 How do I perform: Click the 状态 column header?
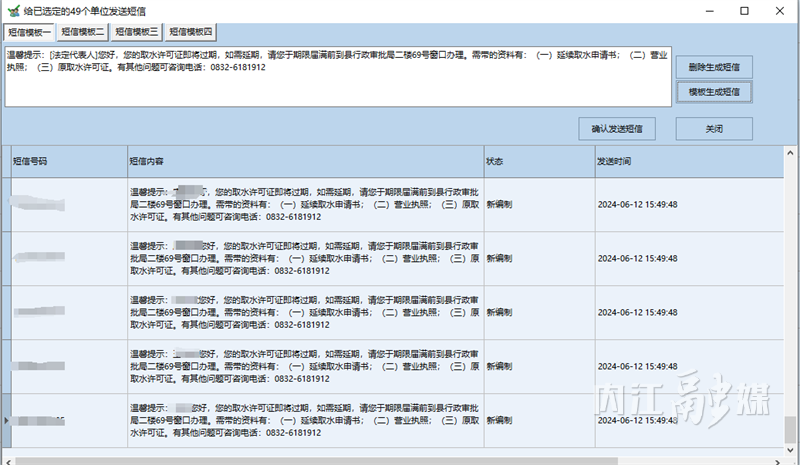(x=538, y=160)
